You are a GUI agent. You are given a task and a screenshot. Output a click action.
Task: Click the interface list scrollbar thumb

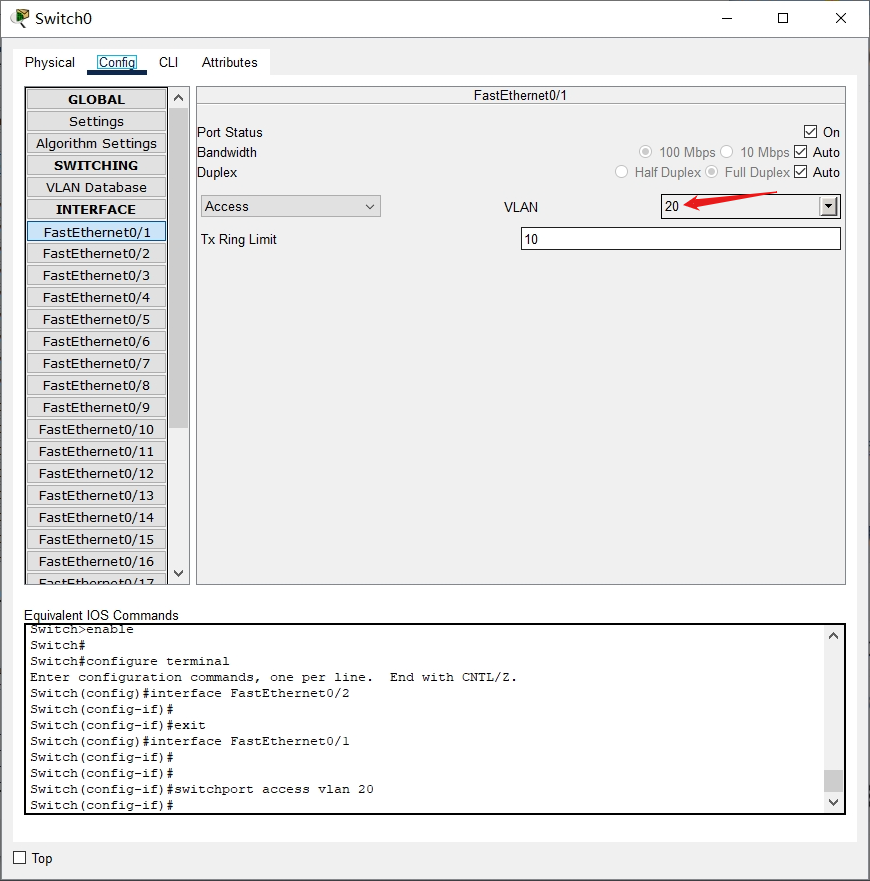179,268
